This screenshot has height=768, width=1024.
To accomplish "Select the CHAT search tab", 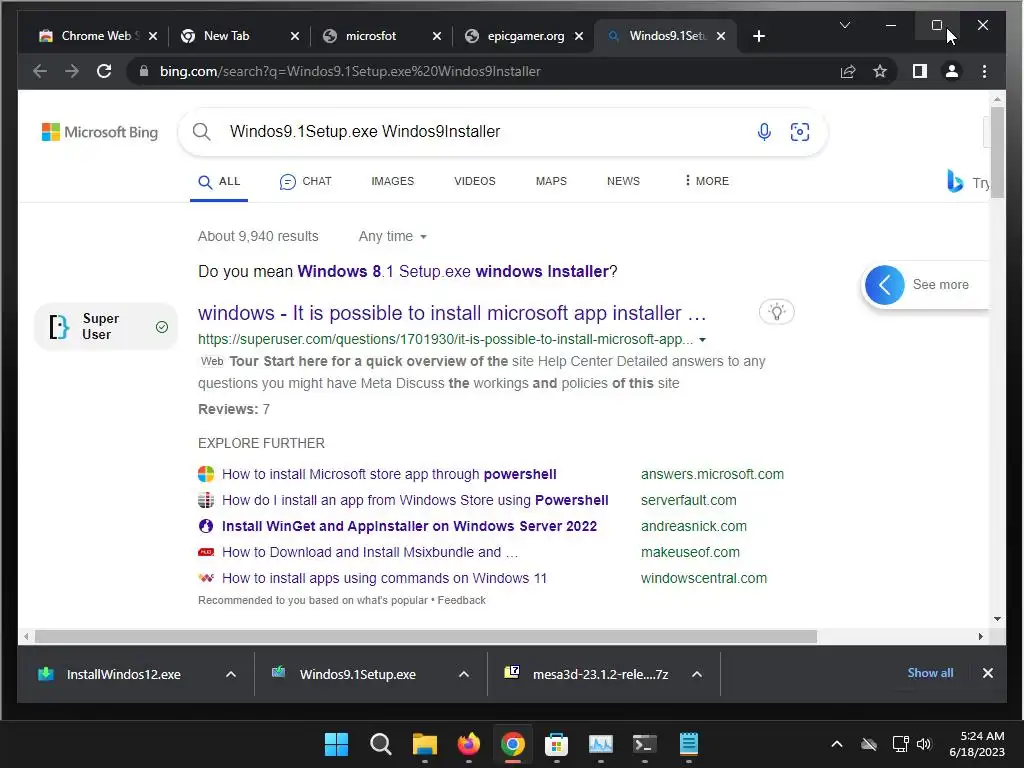I will click(x=306, y=182).
